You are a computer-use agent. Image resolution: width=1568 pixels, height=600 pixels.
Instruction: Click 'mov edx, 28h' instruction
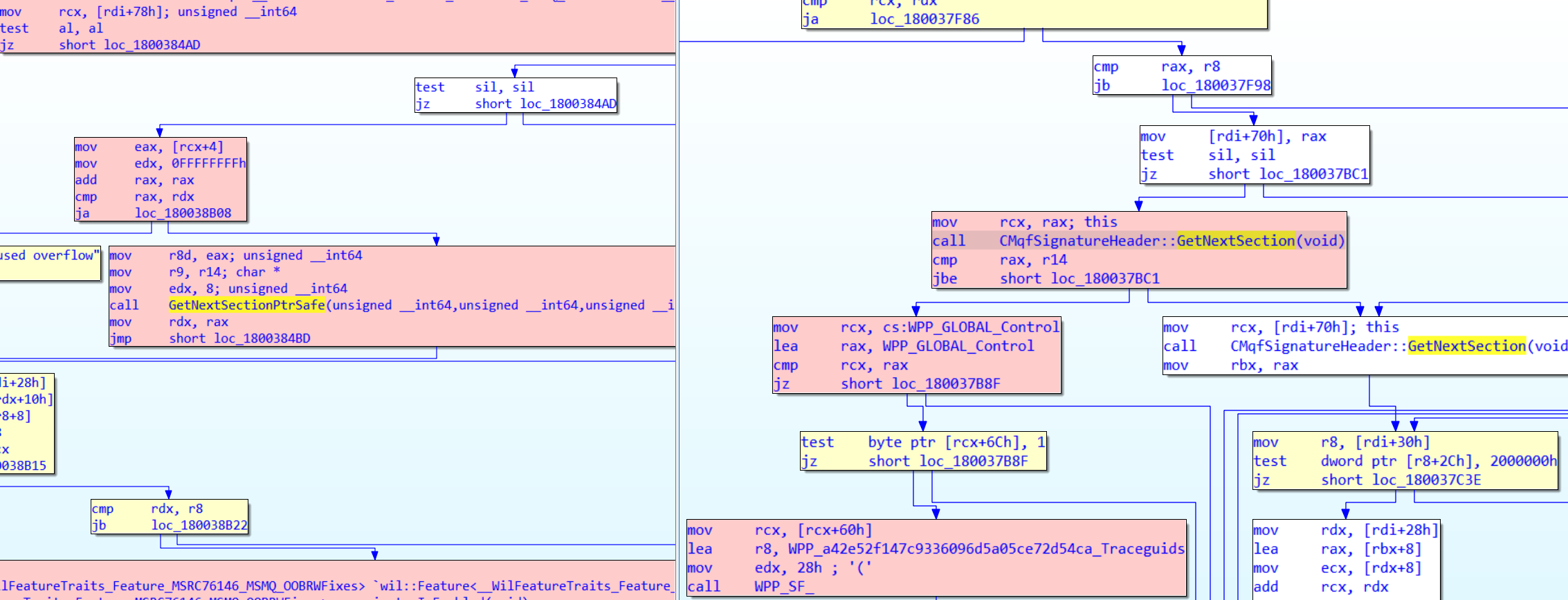click(x=779, y=567)
